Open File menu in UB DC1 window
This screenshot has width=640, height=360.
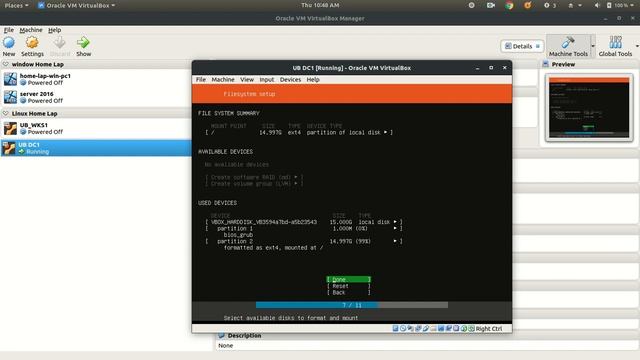click(x=200, y=80)
